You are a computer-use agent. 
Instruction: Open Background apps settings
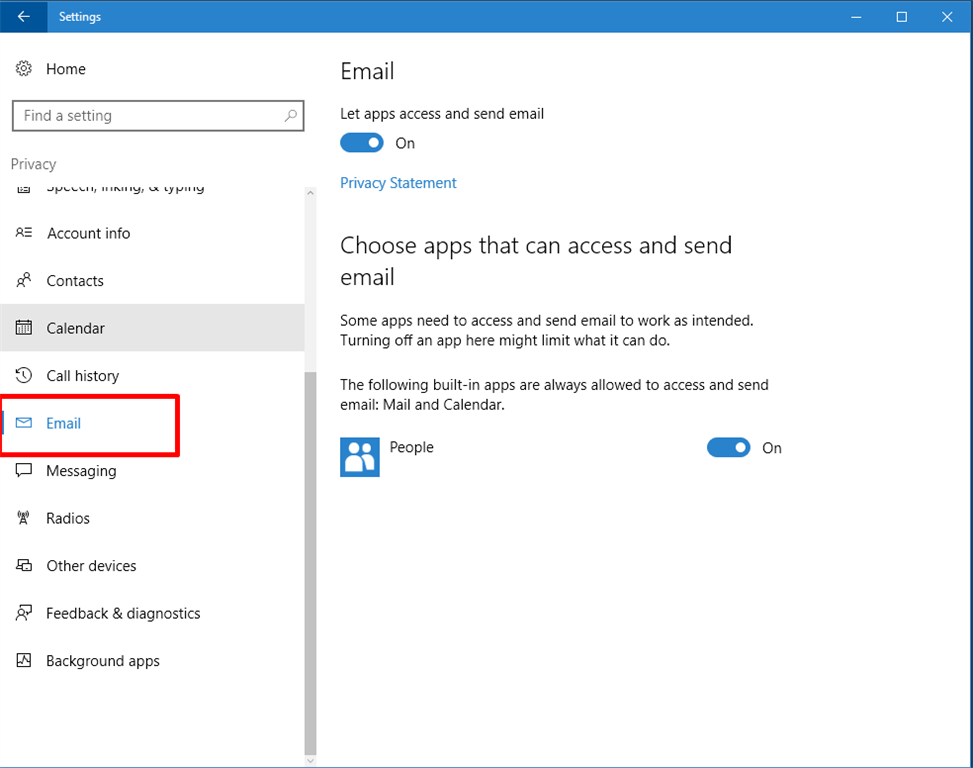(x=102, y=661)
